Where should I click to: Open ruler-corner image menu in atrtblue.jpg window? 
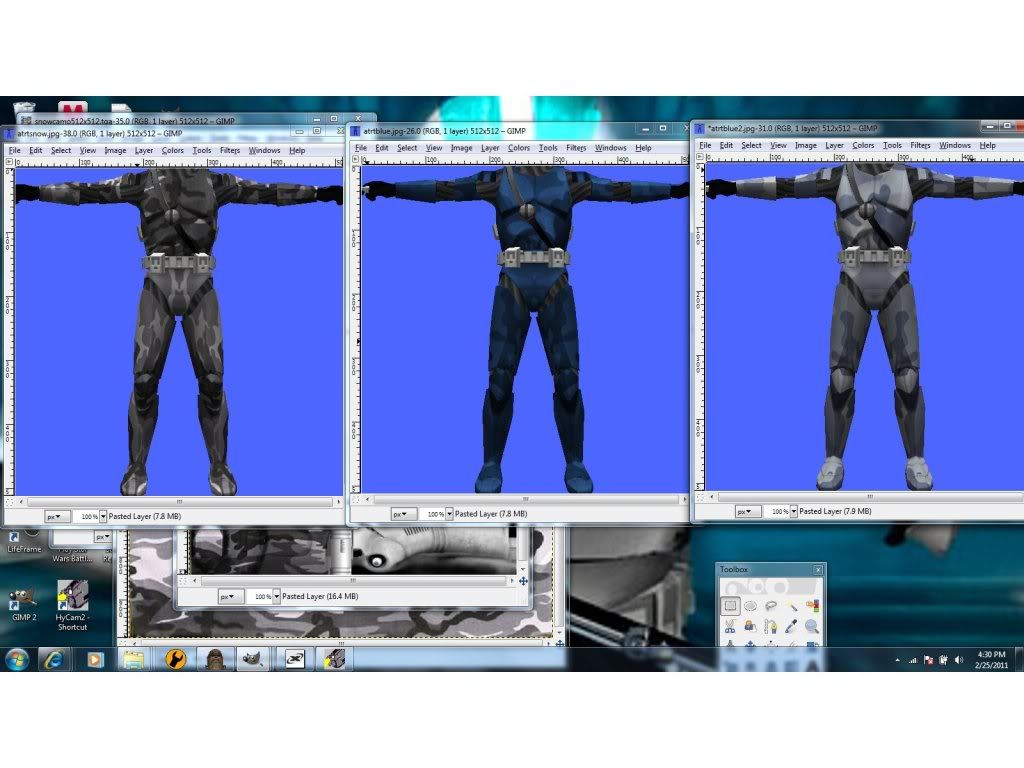356,159
